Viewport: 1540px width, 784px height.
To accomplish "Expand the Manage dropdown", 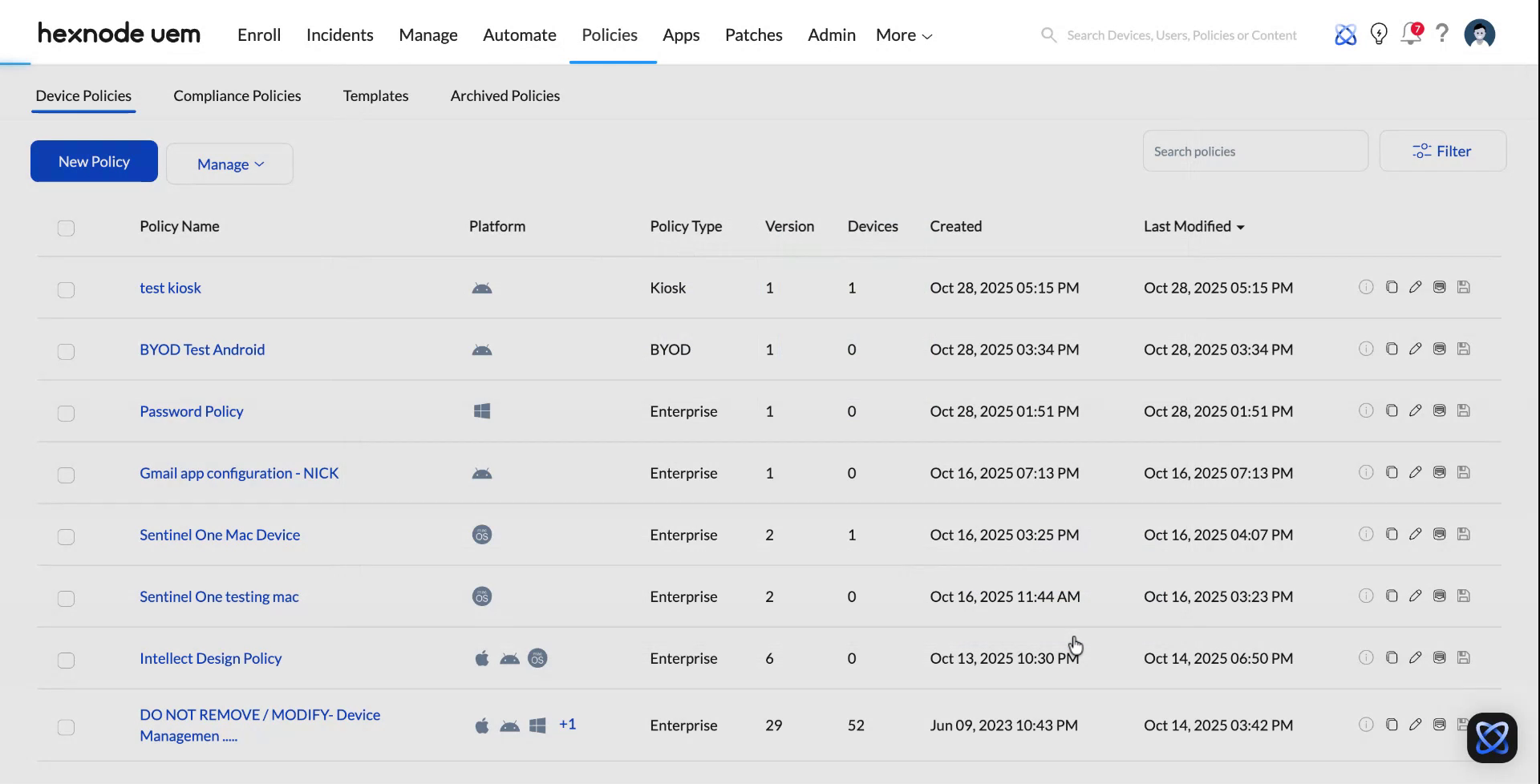I will 229,164.
